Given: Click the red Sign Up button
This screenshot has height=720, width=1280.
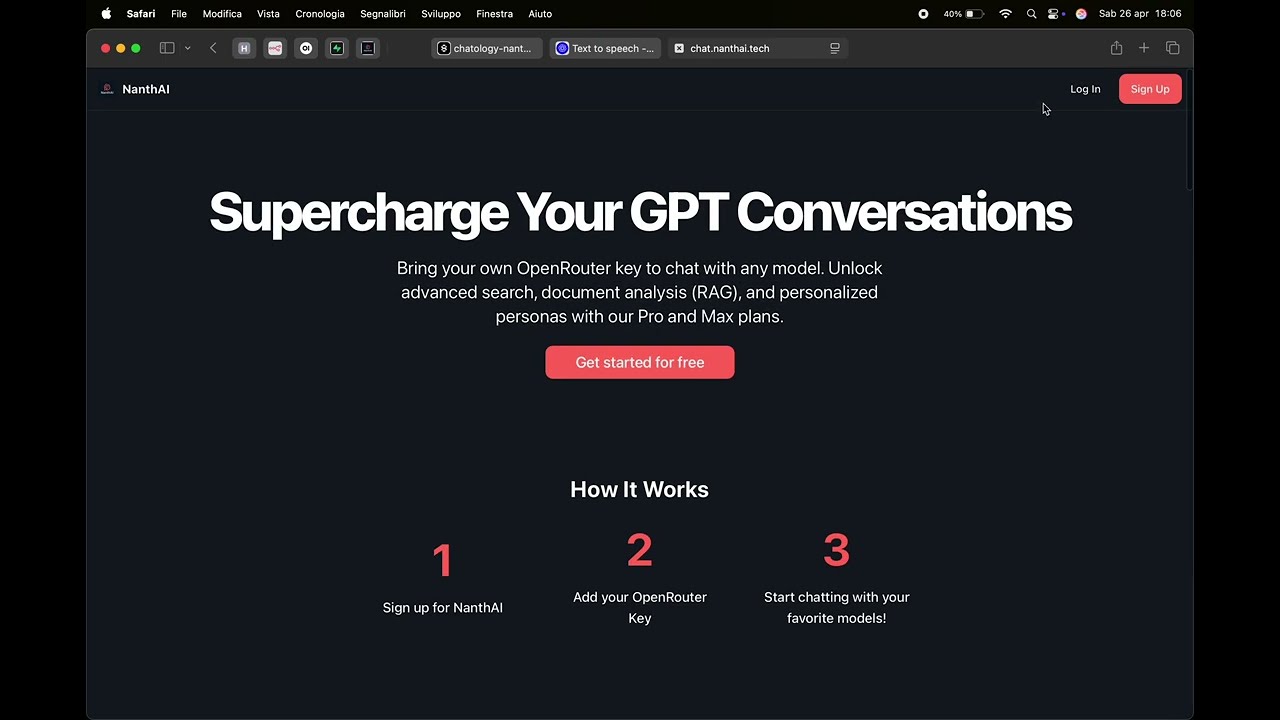Looking at the screenshot, I should point(1150,89).
